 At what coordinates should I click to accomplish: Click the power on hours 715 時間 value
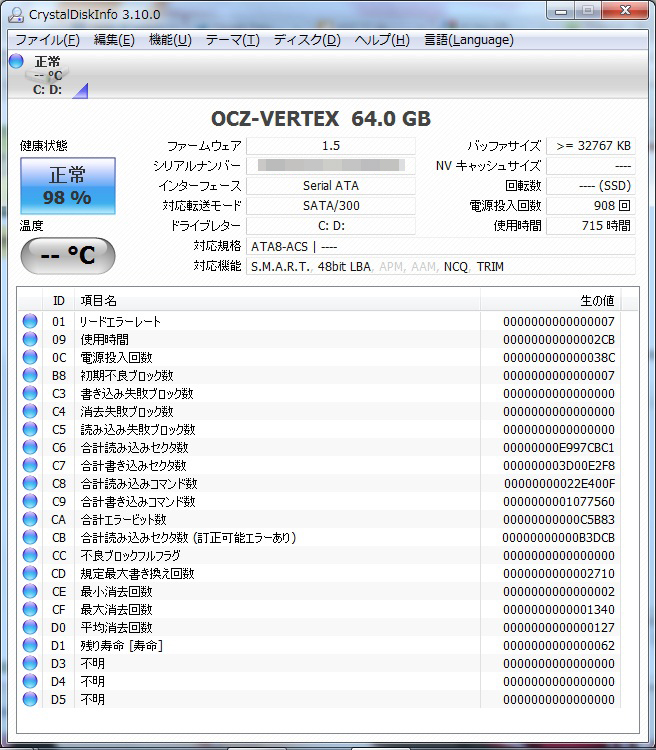[x=591, y=226]
